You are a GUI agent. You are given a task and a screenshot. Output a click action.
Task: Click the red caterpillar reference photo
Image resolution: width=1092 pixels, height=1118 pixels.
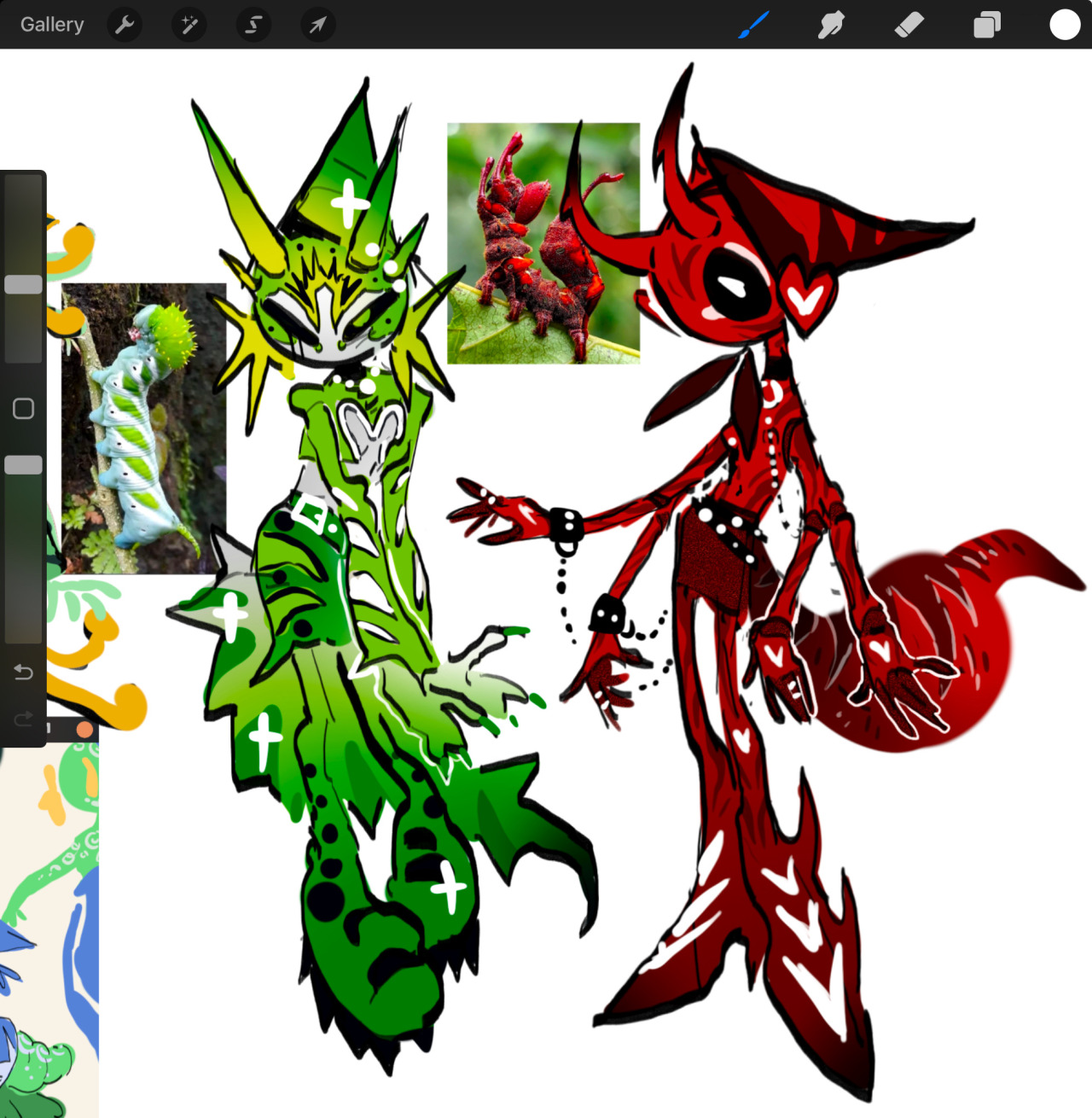(543, 243)
